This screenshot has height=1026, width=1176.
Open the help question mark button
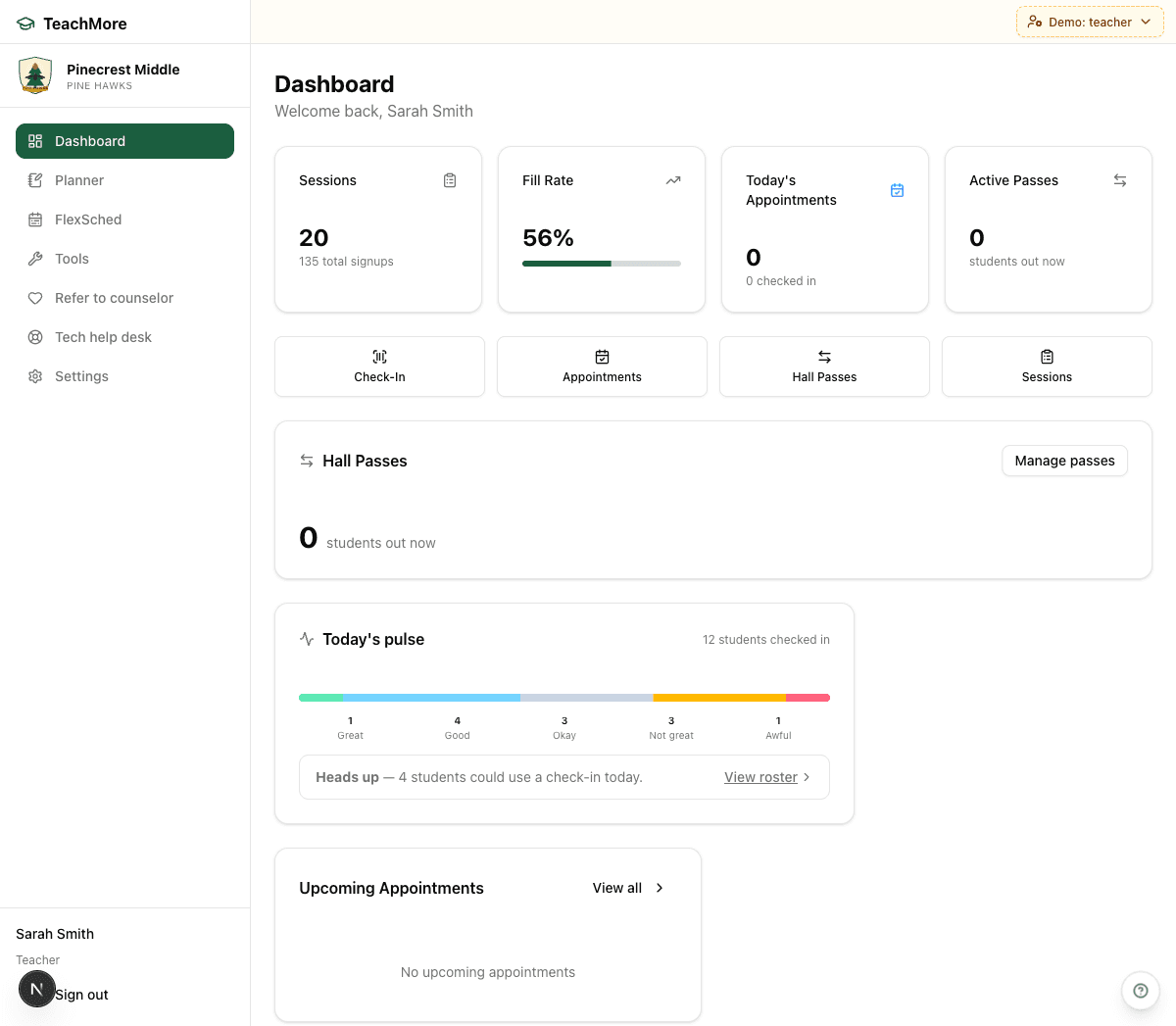(1141, 991)
